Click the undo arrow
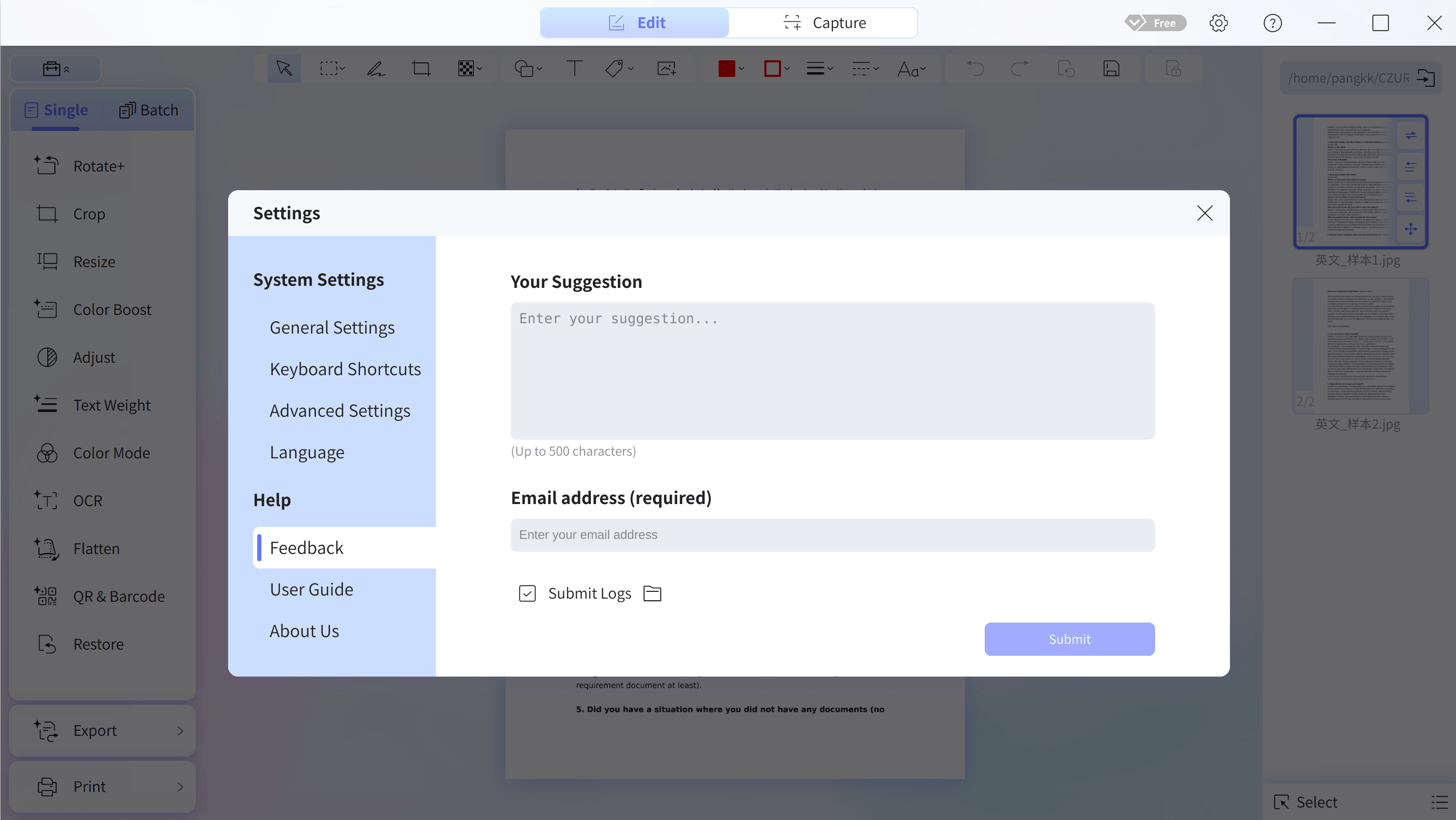The height and width of the screenshot is (820, 1456). [974, 69]
